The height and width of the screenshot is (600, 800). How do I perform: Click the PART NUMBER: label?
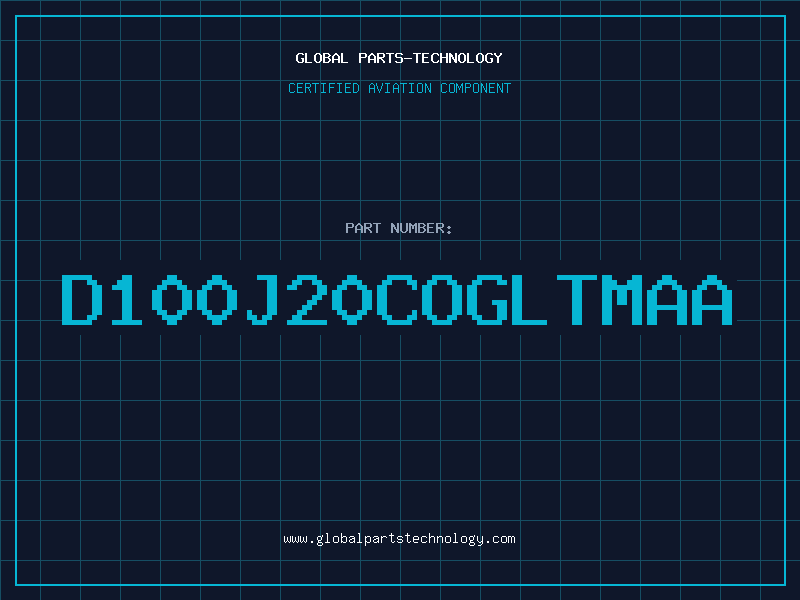click(398, 228)
